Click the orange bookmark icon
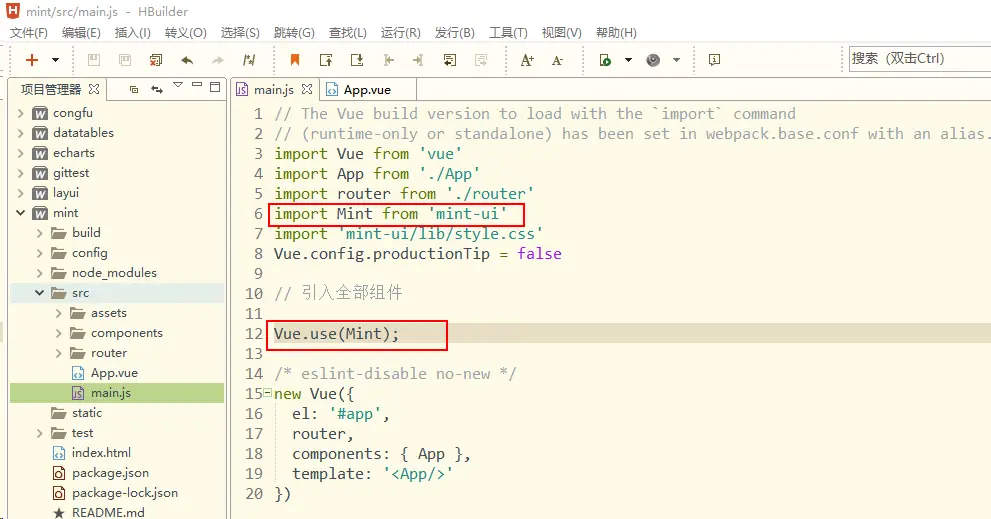The height and width of the screenshot is (519, 991). pos(295,59)
